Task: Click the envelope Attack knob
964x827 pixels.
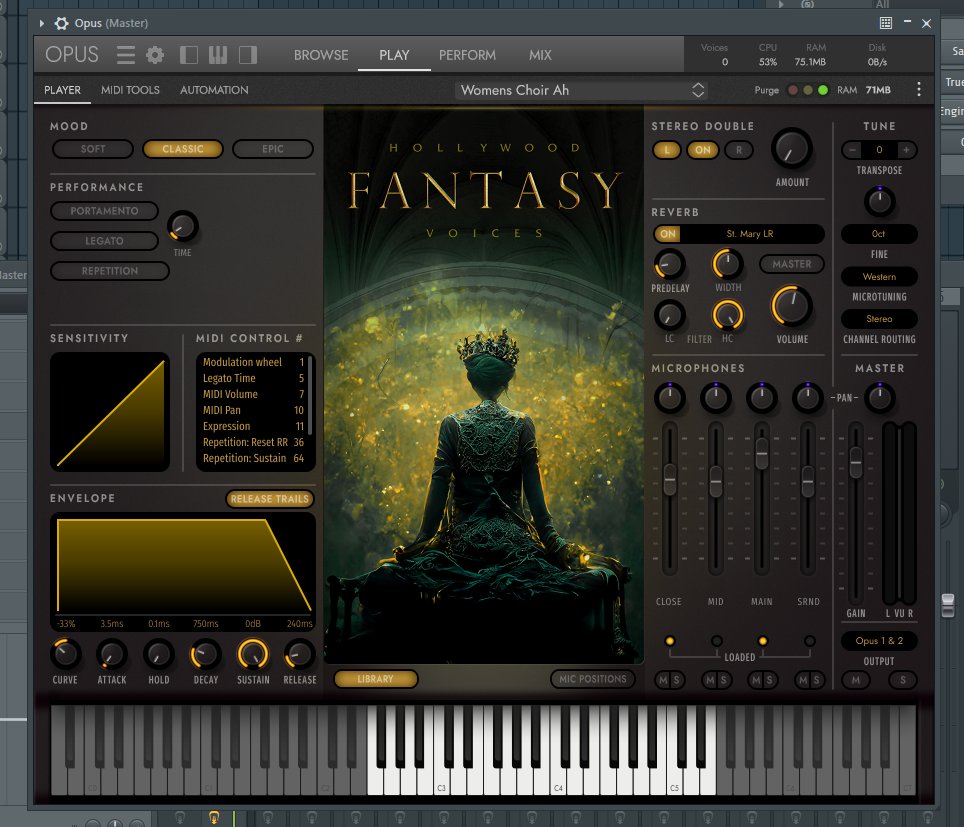Action: tap(112, 655)
